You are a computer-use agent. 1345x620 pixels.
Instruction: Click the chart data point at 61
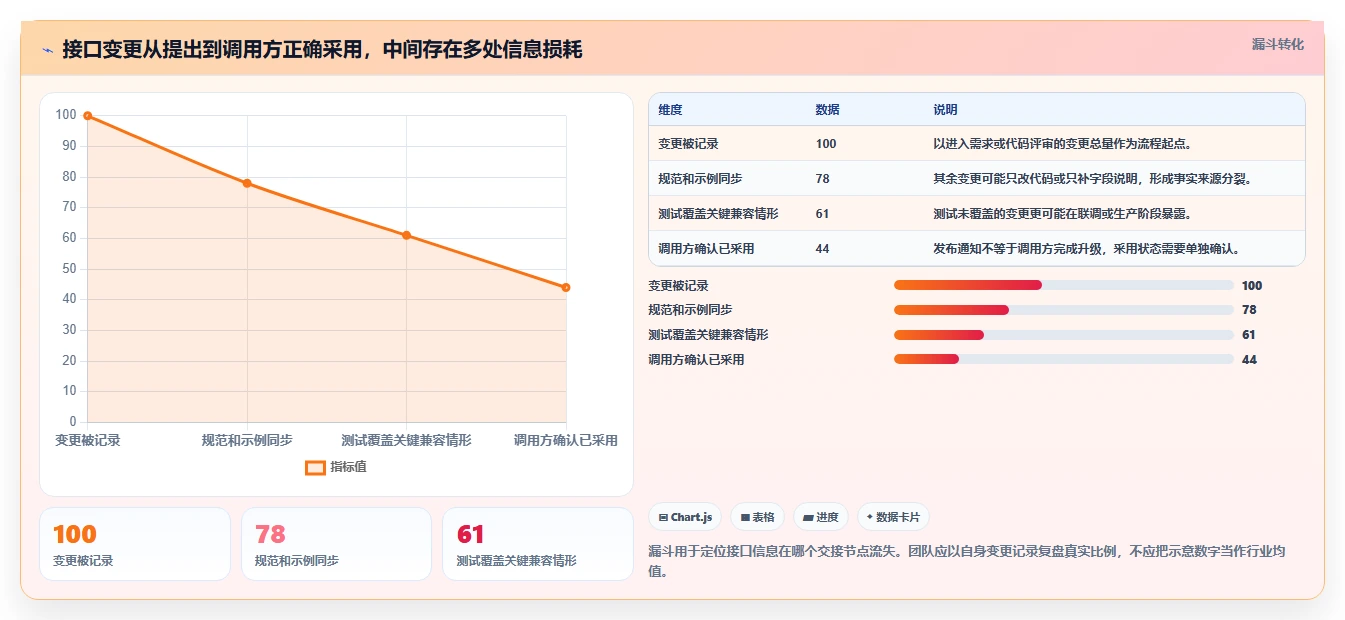pos(406,235)
